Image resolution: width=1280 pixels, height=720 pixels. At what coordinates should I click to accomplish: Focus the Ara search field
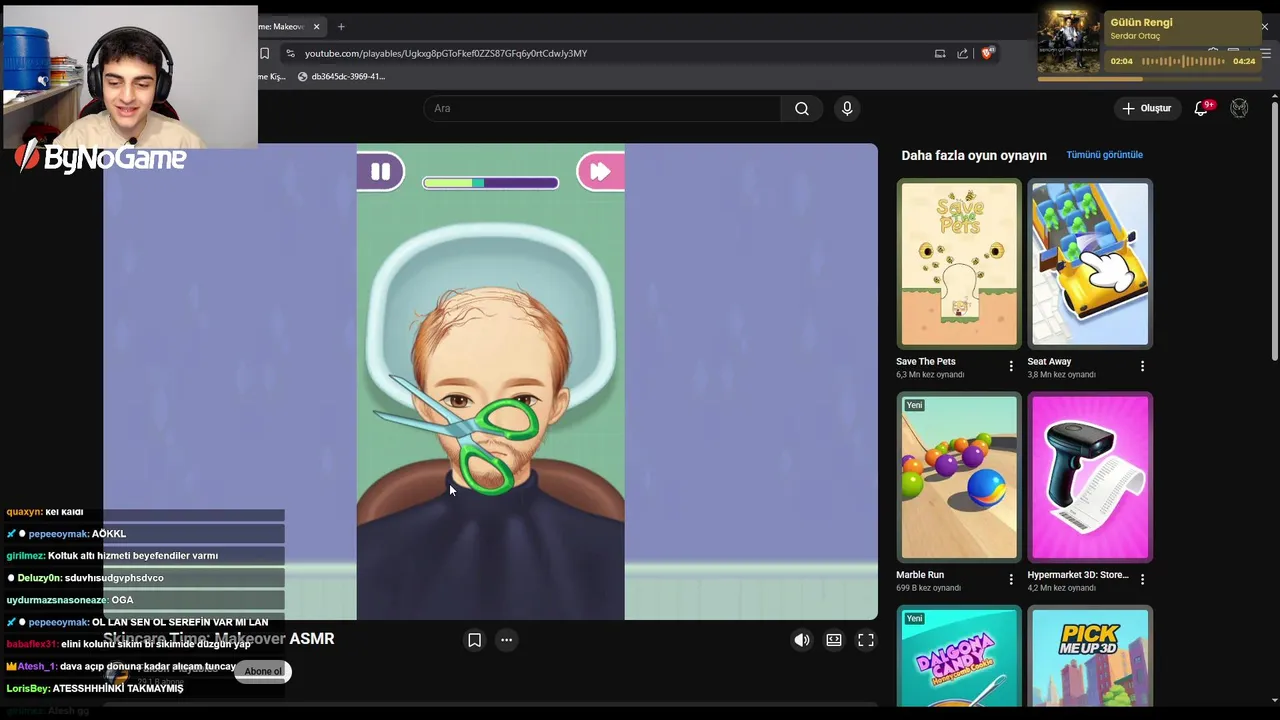[x=602, y=108]
